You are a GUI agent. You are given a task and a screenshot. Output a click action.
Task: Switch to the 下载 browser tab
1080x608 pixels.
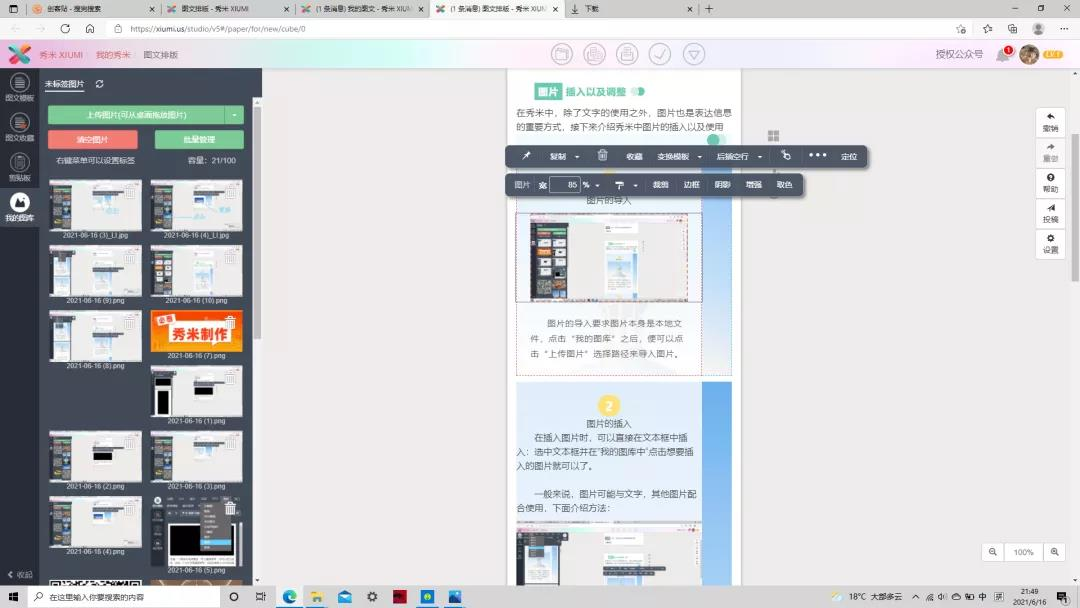[632, 9]
